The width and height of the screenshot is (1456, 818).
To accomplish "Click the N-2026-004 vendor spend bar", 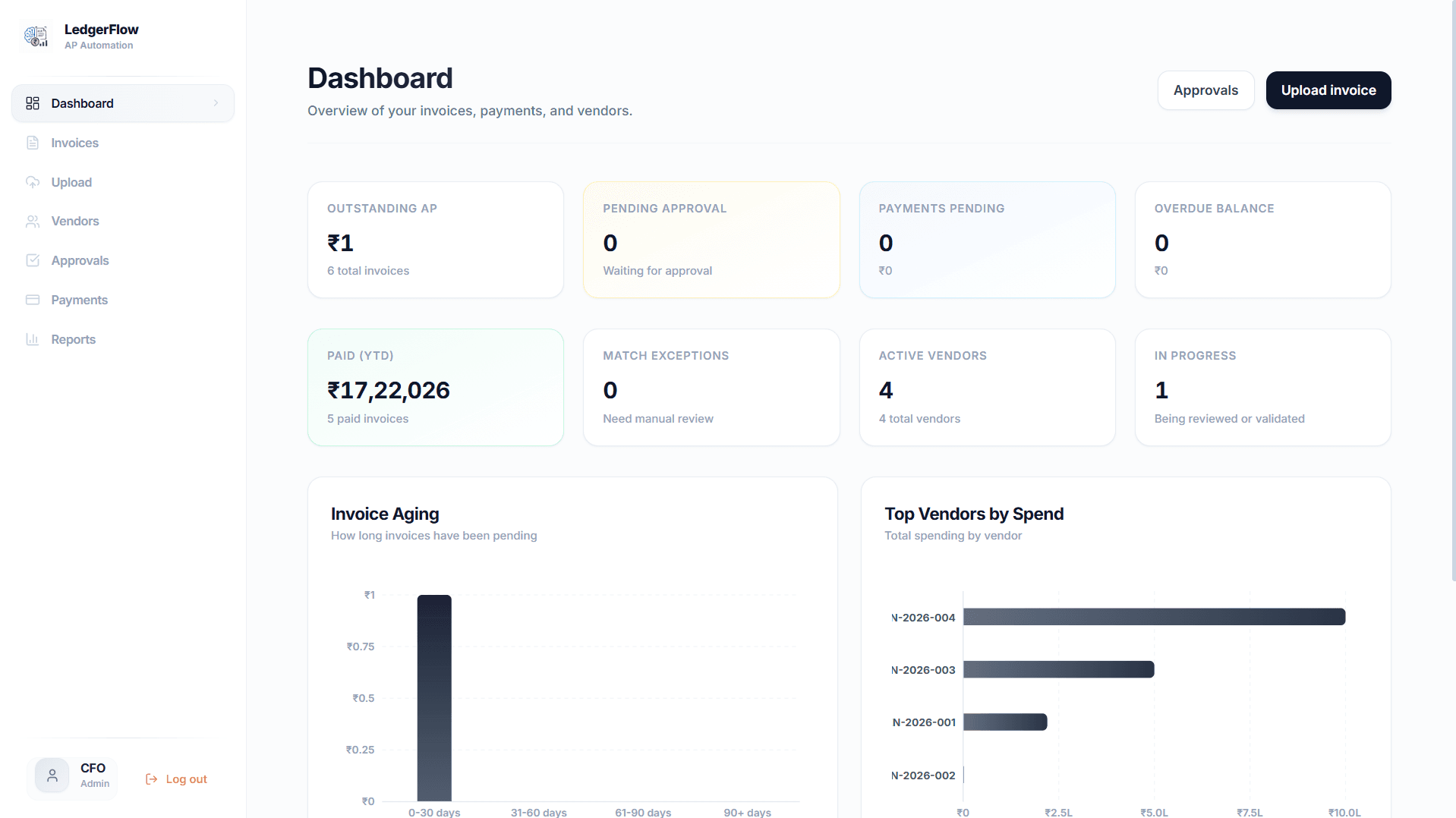I will (1155, 617).
